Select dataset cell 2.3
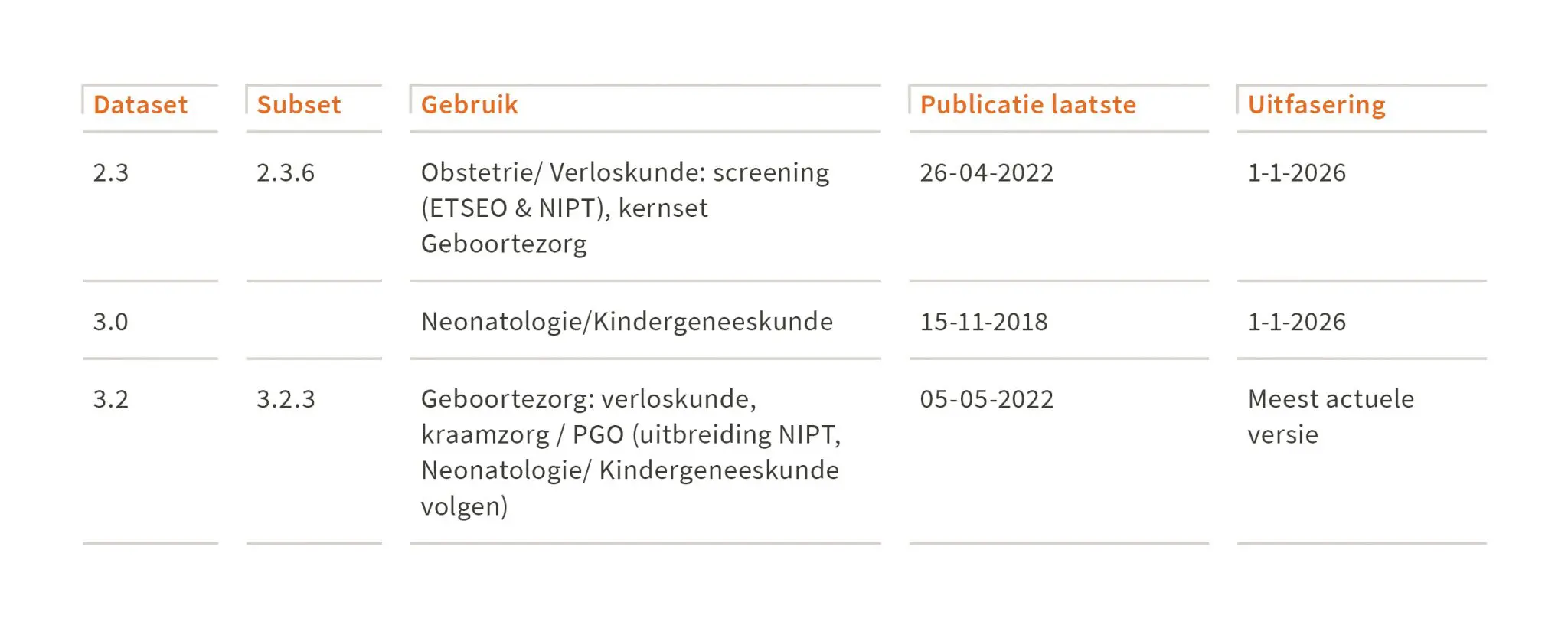Image resolution: width=1568 pixels, height=642 pixels. [111, 172]
